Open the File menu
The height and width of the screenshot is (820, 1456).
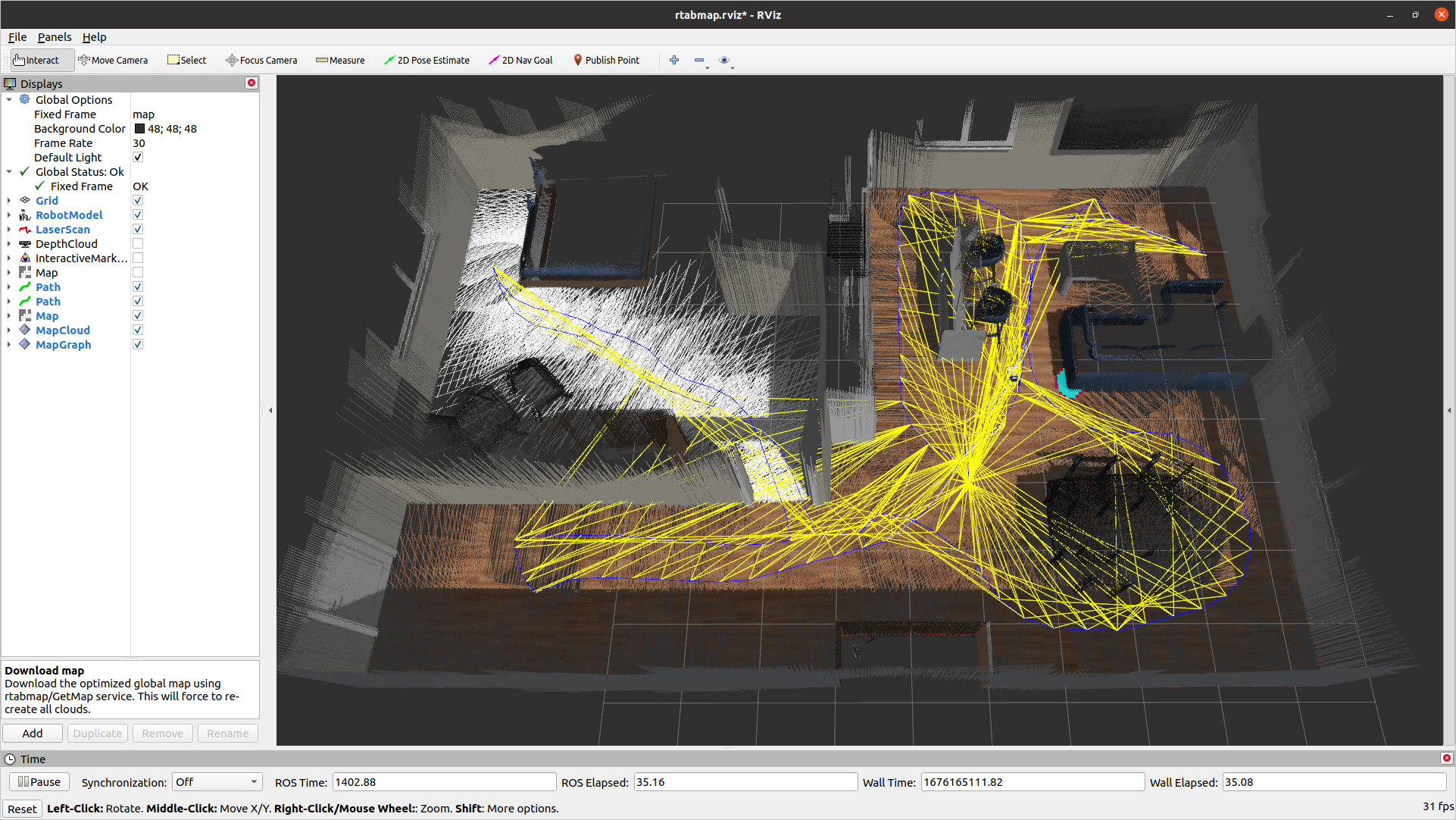17,37
